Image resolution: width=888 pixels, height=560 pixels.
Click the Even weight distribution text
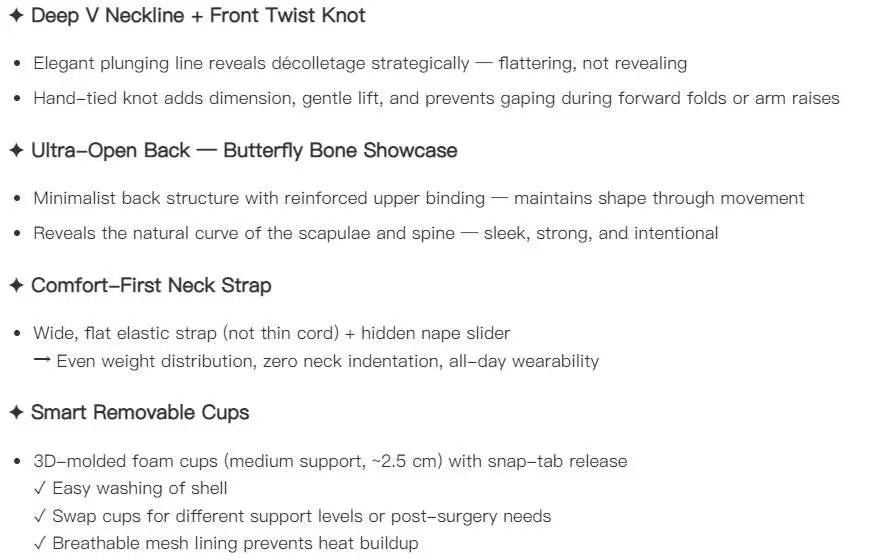[x=328, y=361]
